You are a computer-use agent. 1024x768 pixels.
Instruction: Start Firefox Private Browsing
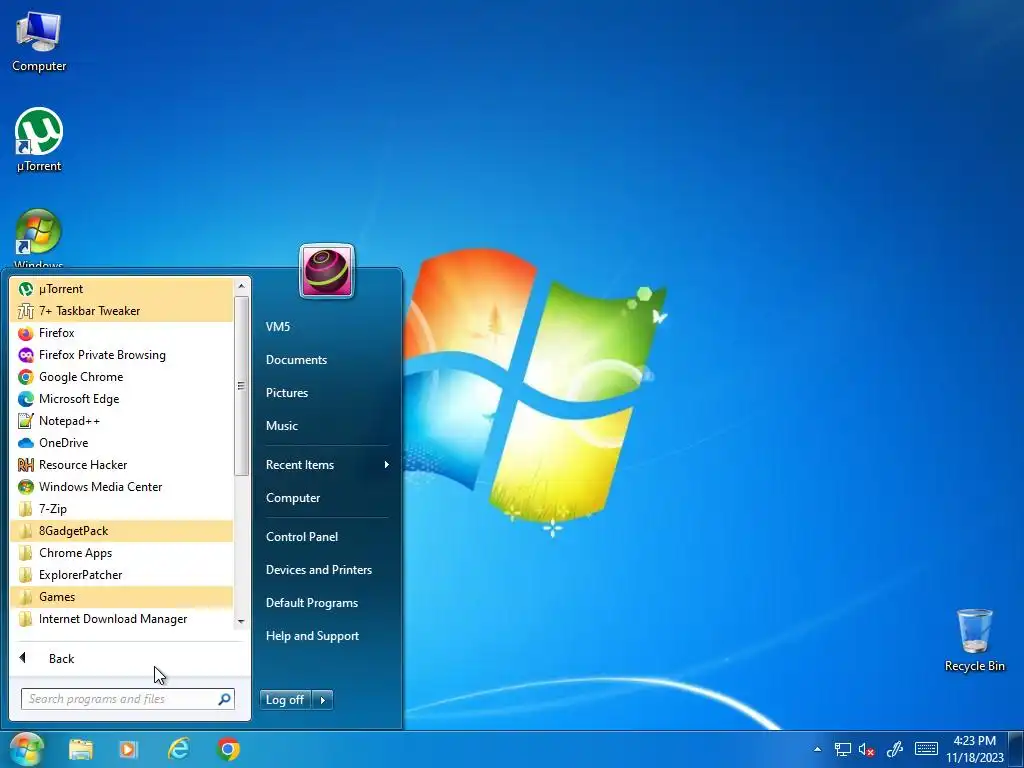(121, 355)
